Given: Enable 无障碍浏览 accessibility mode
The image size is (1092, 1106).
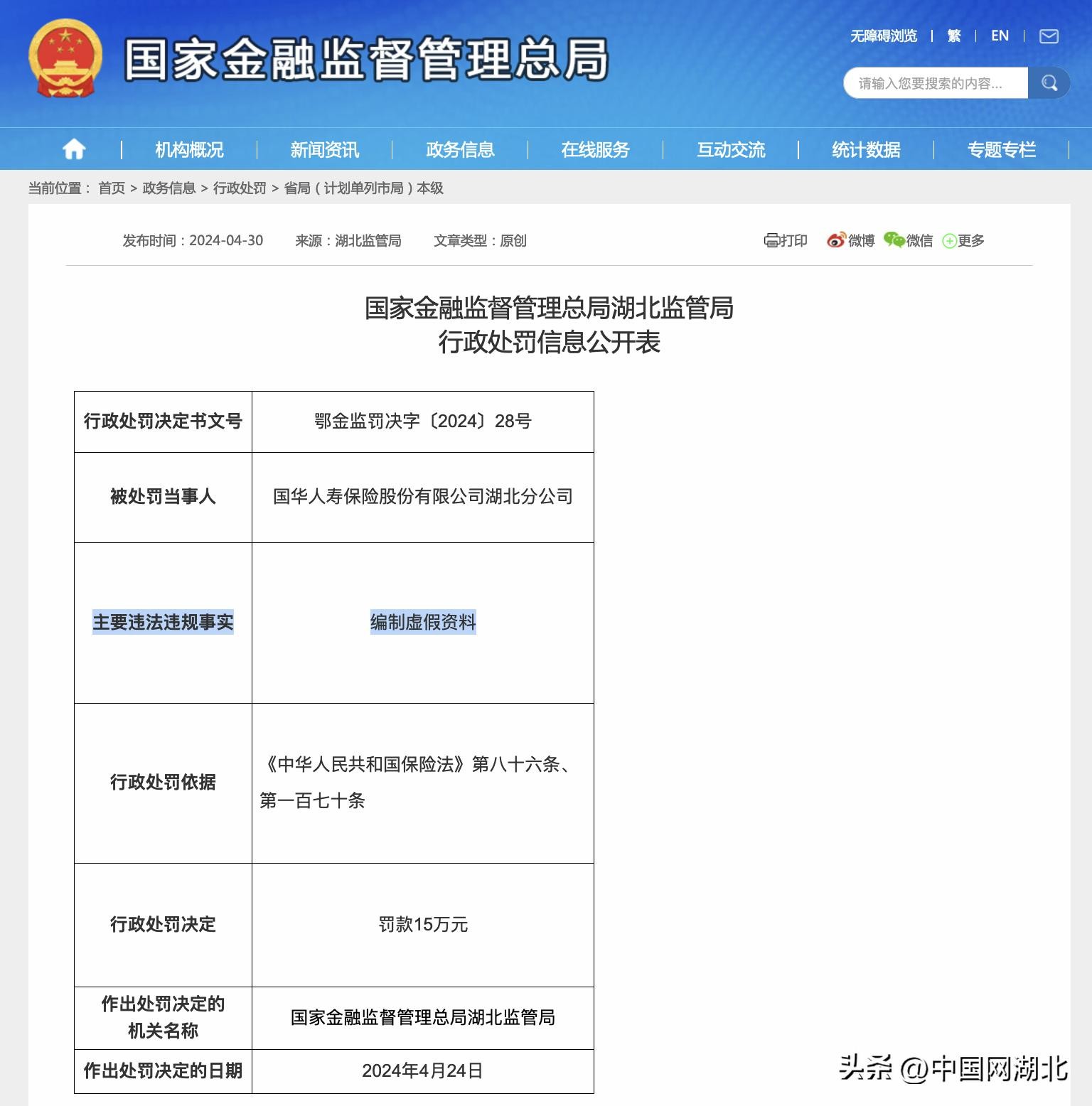Looking at the screenshot, I should tap(884, 36).
